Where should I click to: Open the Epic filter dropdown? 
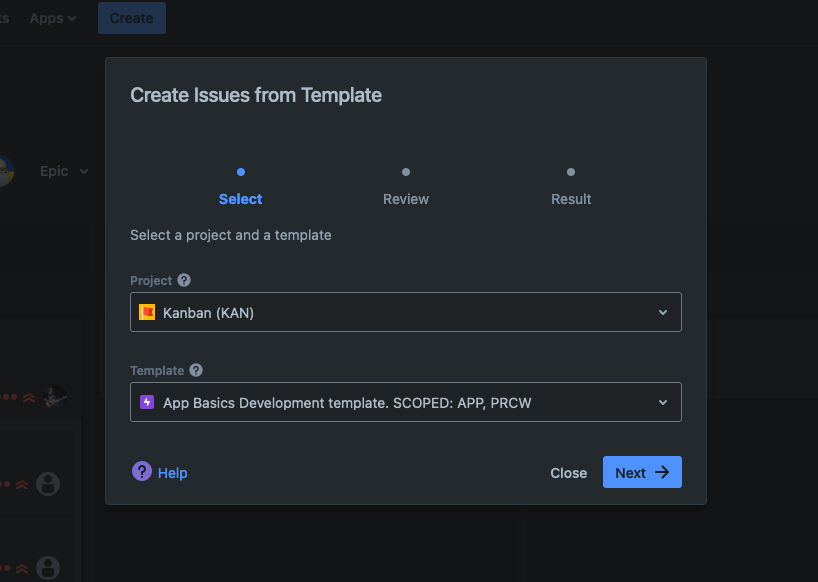[x=64, y=171]
